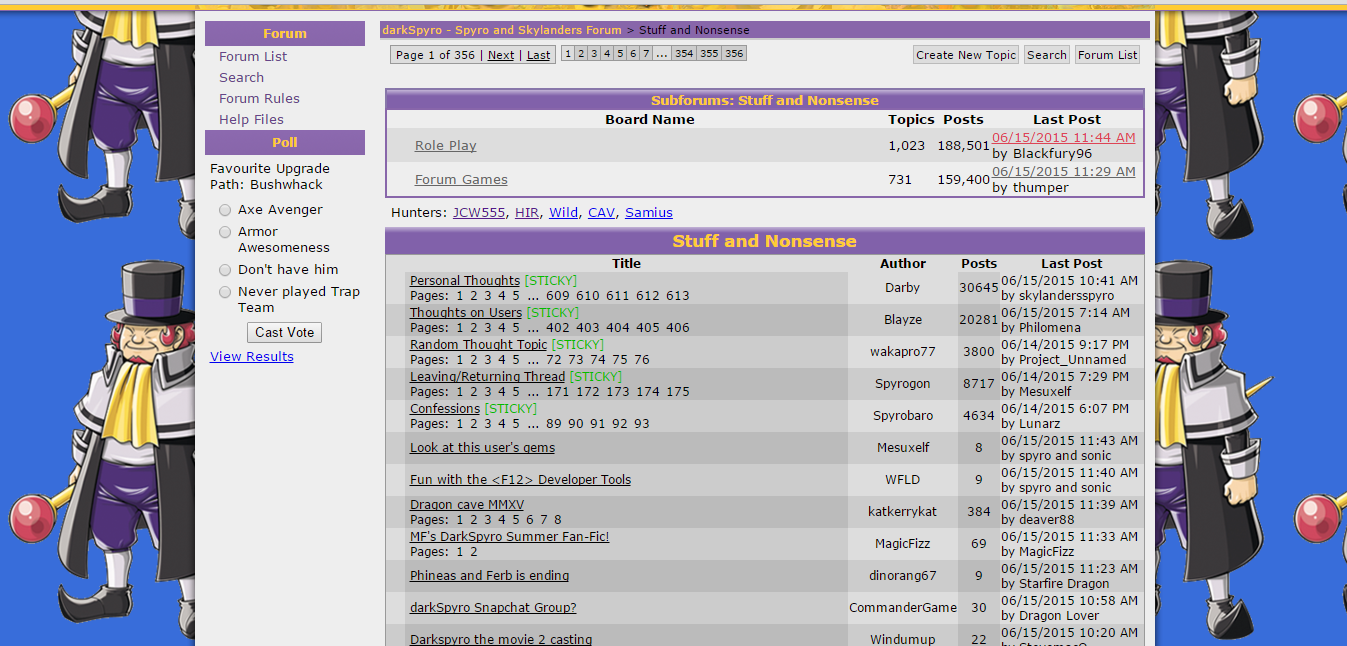This screenshot has width=1347, height=646.
Task: Go to page 356 in pagination
Action: (x=734, y=54)
